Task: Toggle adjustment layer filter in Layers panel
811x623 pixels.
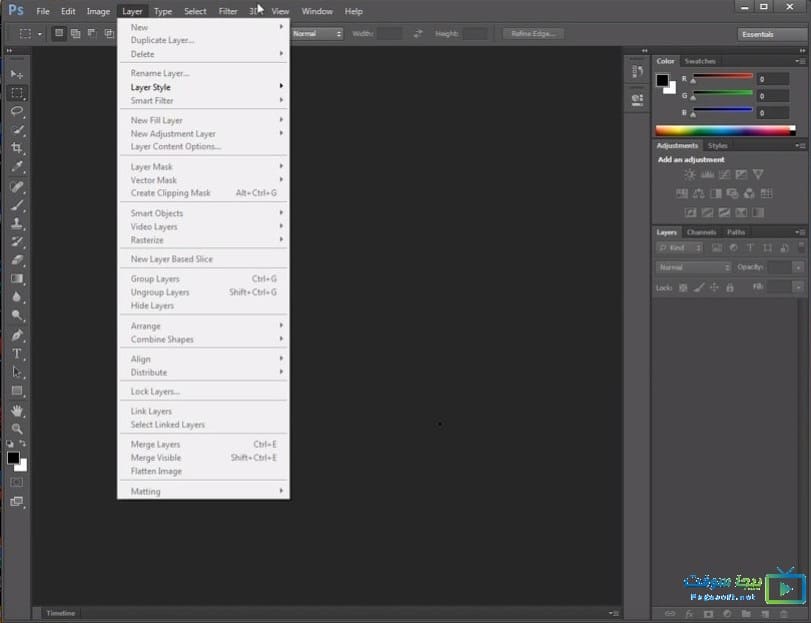Action: [x=733, y=248]
